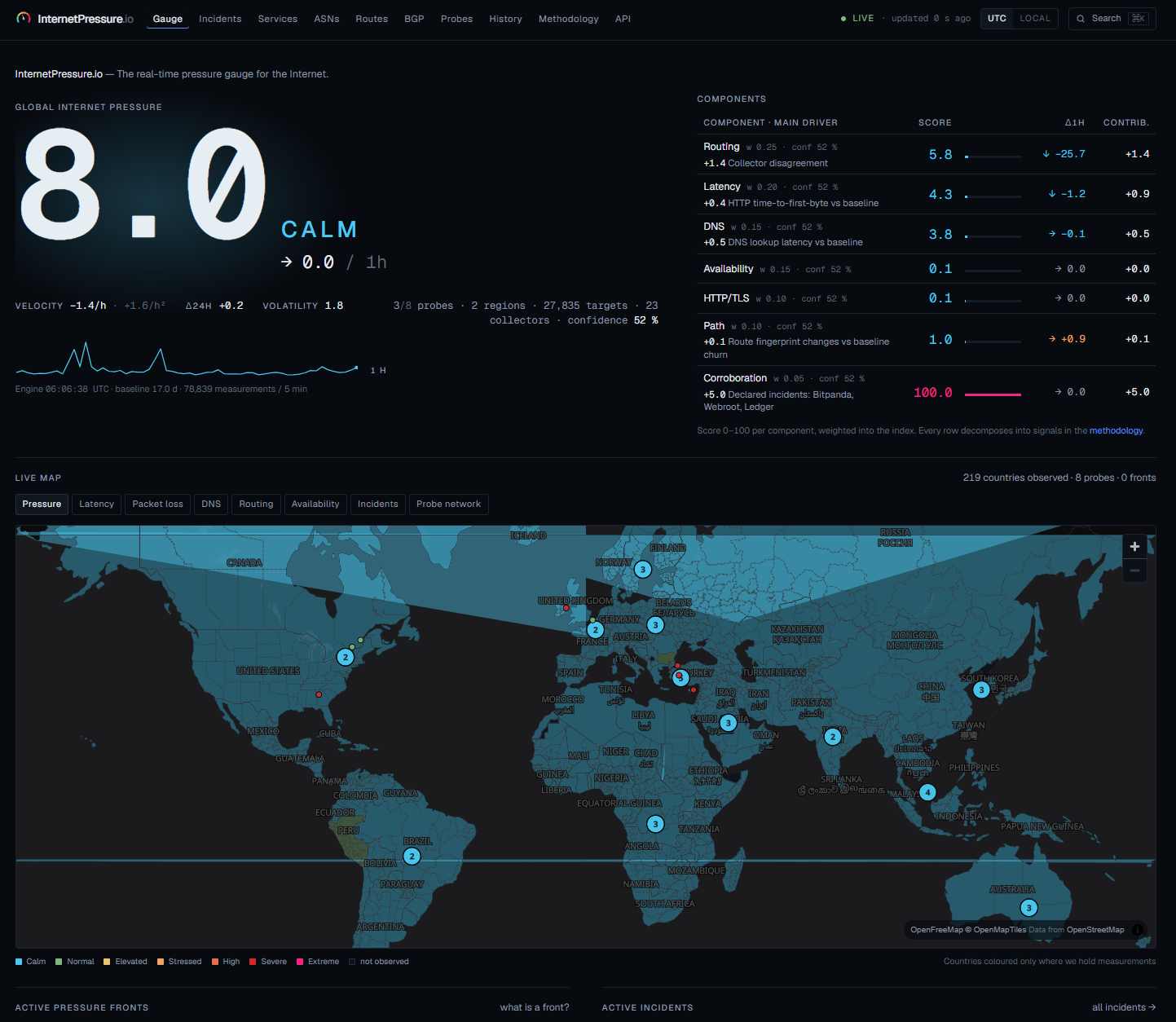The height and width of the screenshot is (1022, 1176).
Task: Click the red incident dot in United States
Action: 319,694
